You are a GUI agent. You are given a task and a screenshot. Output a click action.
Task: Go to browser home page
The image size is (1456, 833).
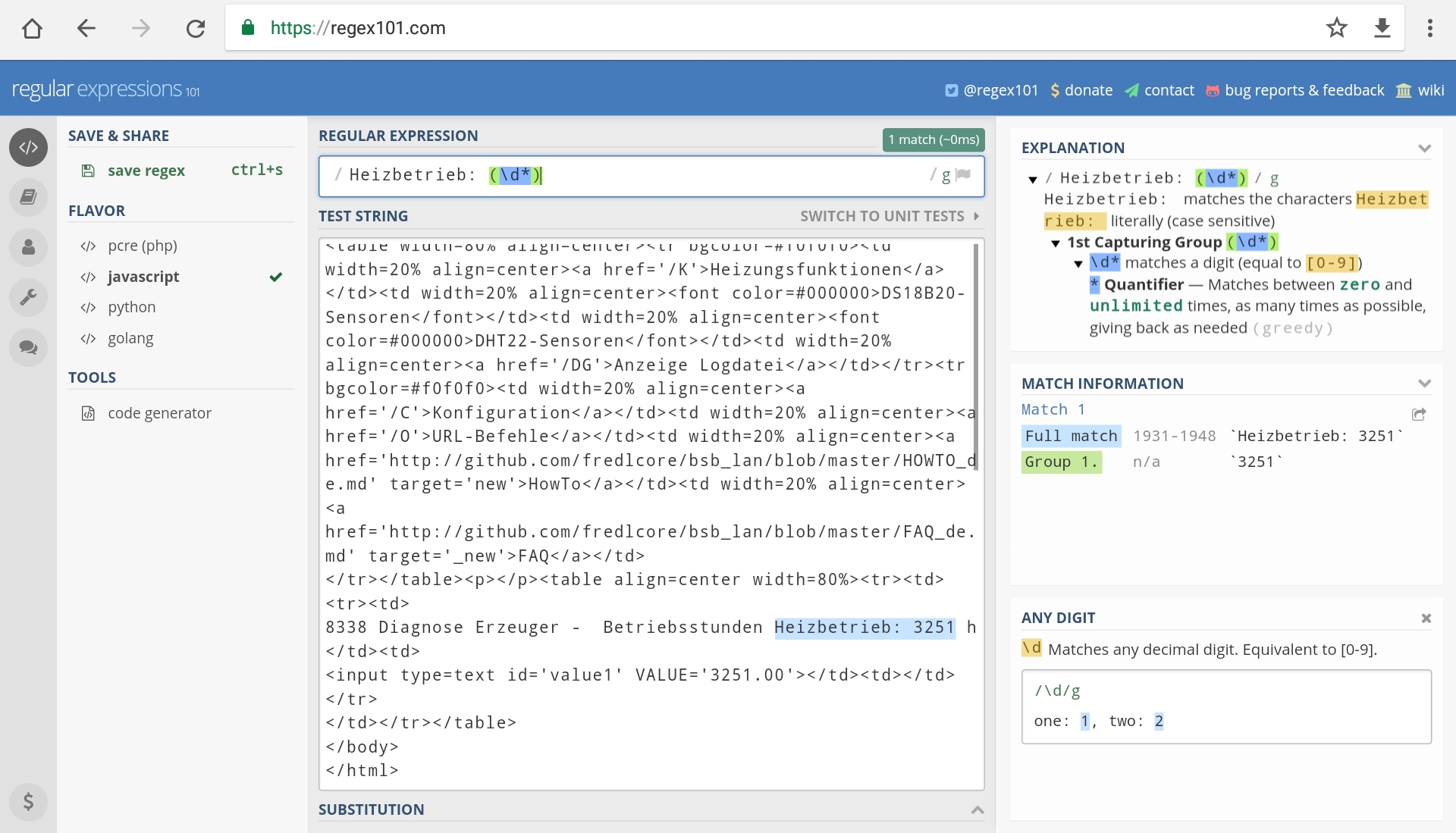(32, 29)
